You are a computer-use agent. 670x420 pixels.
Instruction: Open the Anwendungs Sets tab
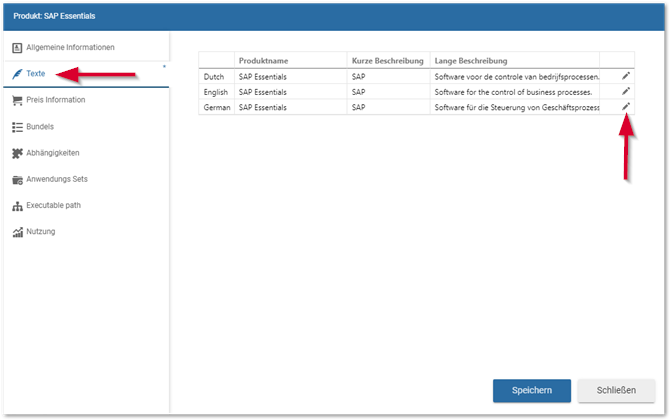(x=86, y=179)
